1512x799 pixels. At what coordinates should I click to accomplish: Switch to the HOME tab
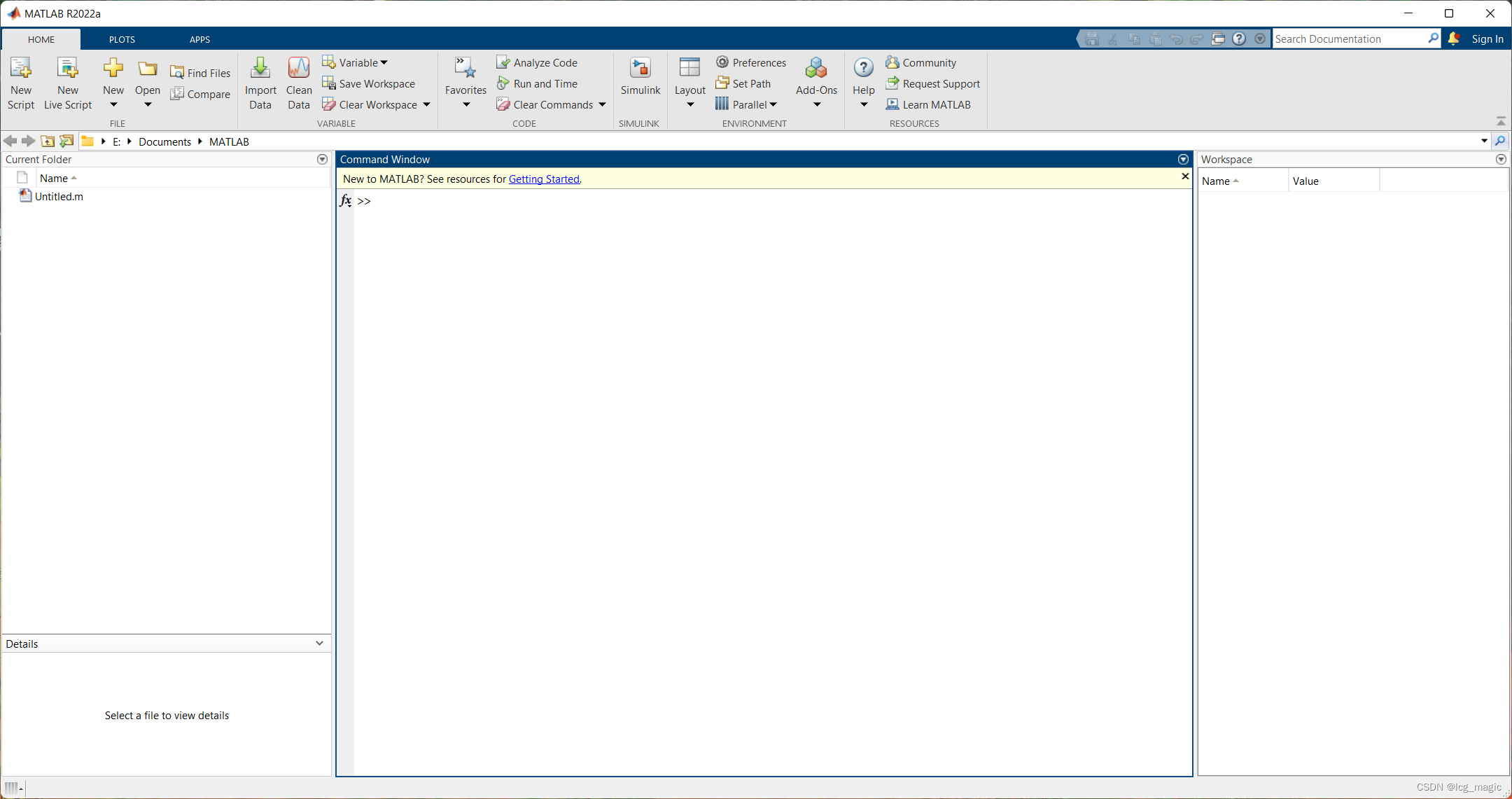pyautogui.click(x=41, y=39)
